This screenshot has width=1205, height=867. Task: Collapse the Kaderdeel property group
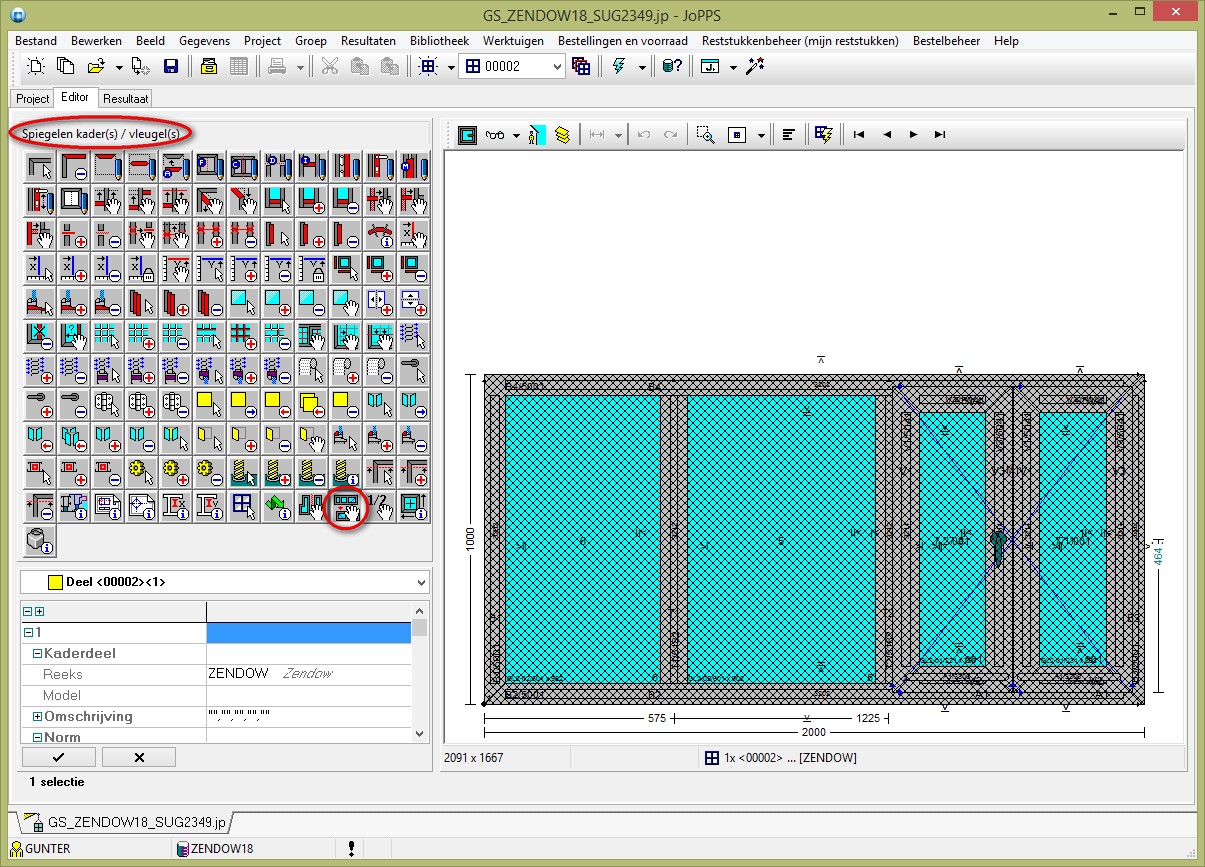pyautogui.click(x=36, y=653)
